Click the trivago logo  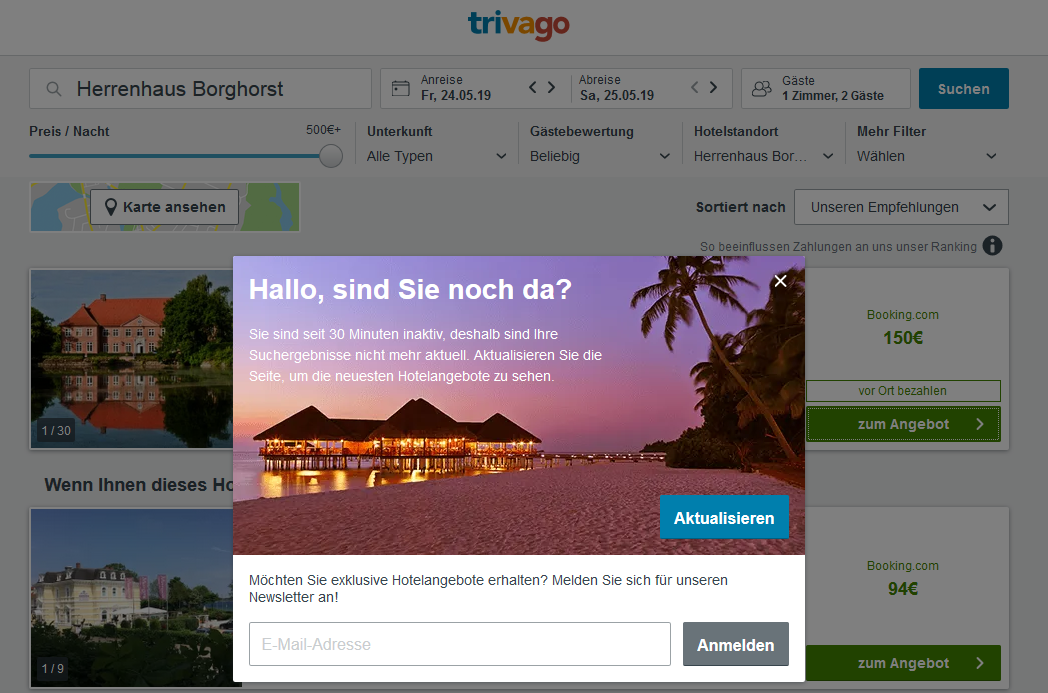coord(518,26)
